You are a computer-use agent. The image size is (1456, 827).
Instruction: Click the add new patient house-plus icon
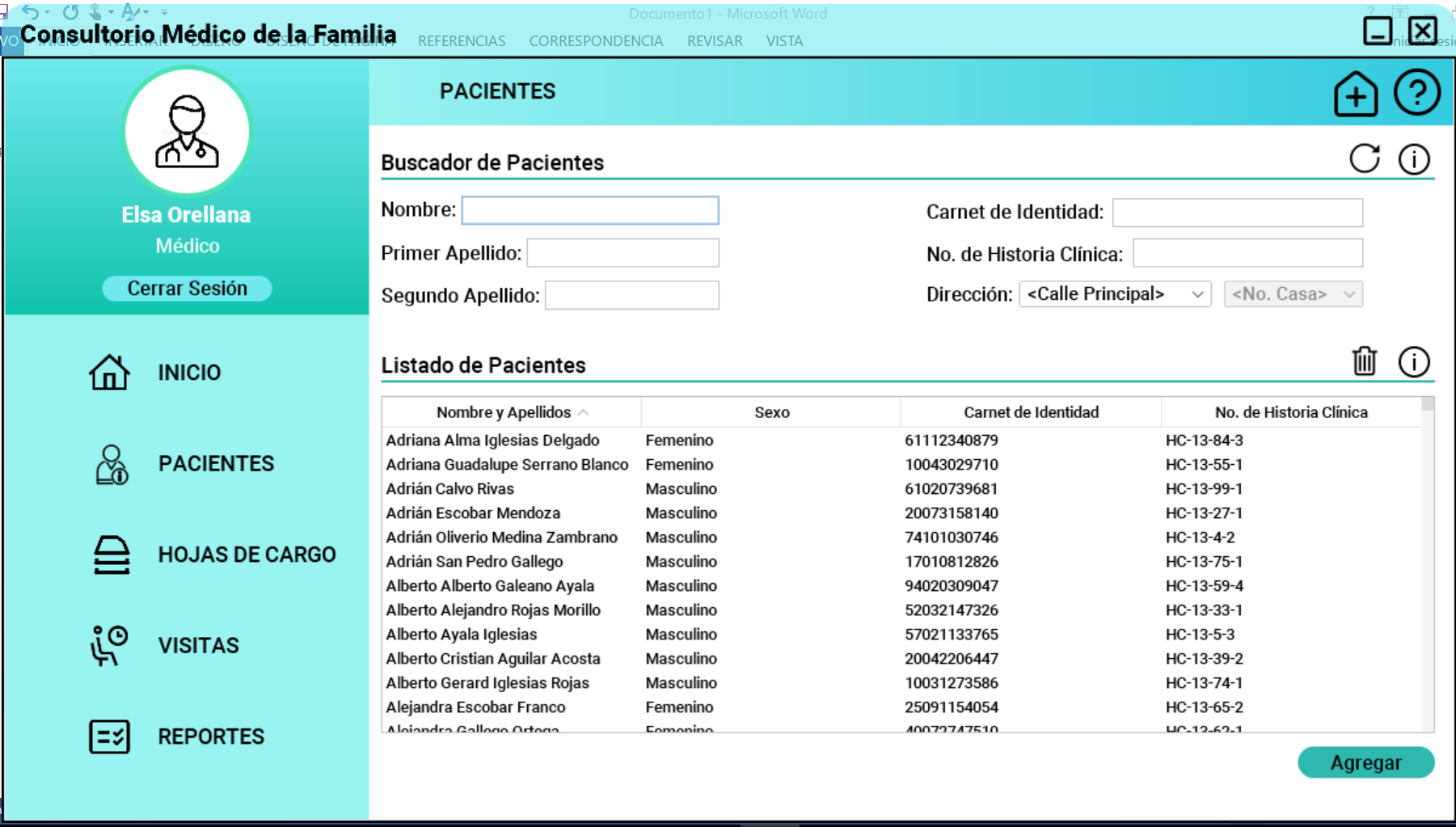pos(1356,94)
